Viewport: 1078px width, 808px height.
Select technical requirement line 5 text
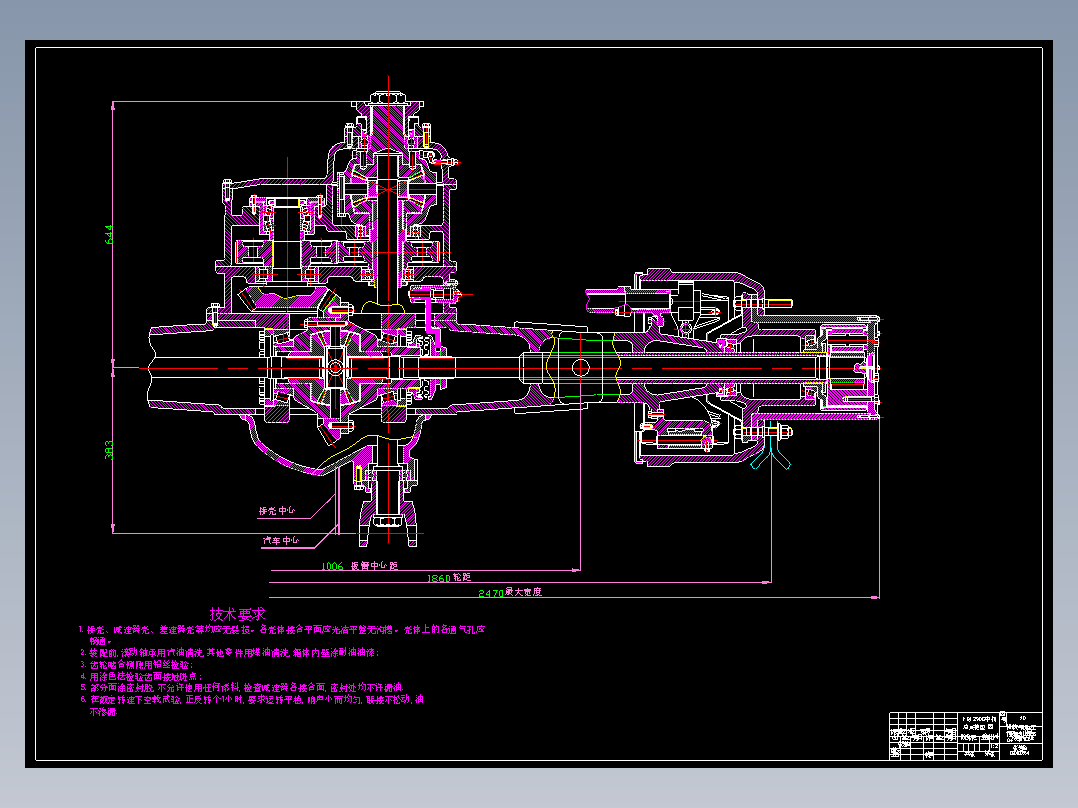[242, 688]
